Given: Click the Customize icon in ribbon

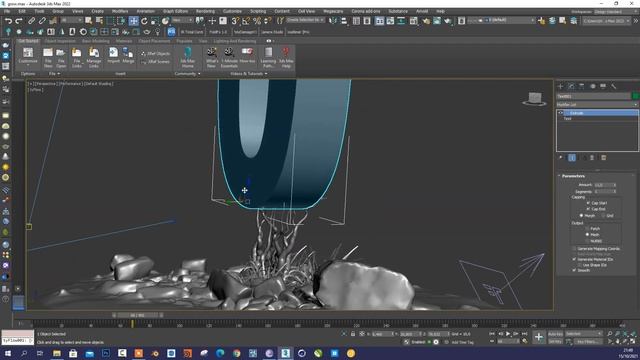Looking at the screenshot, I should pos(28,57).
